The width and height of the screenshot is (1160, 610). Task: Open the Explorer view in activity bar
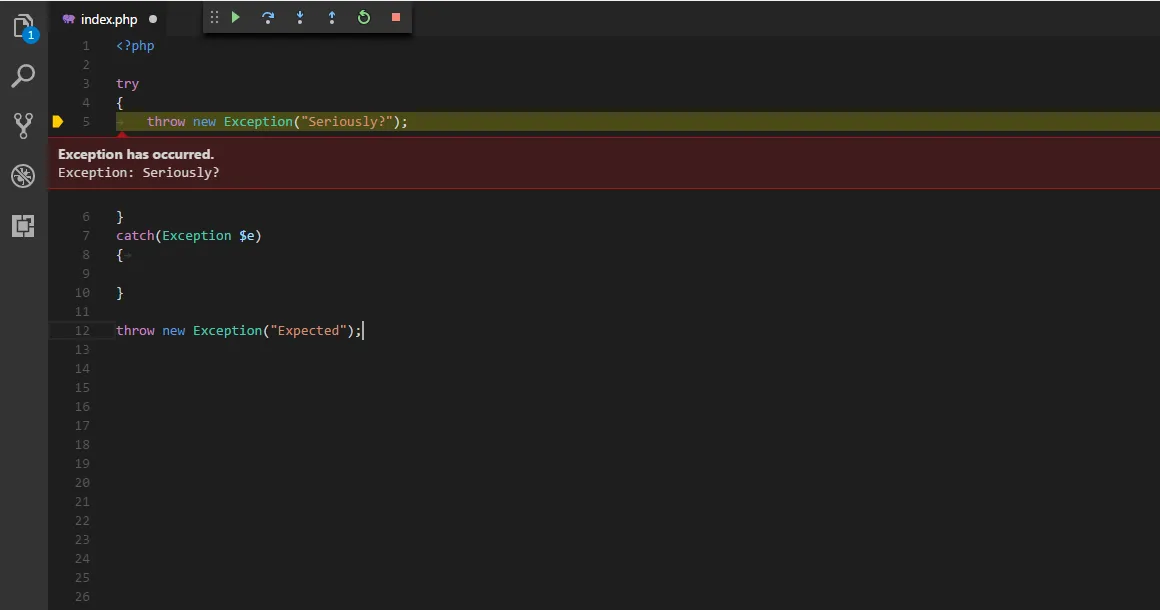coord(24,27)
